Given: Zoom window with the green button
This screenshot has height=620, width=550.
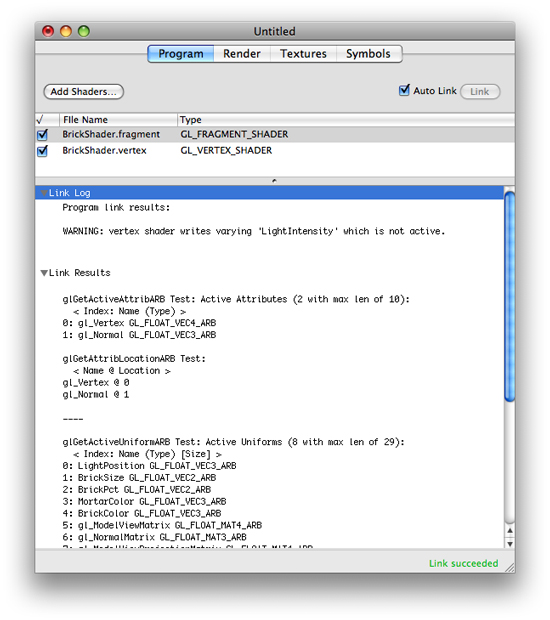Looking at the screenshot, I should [84, 31].
